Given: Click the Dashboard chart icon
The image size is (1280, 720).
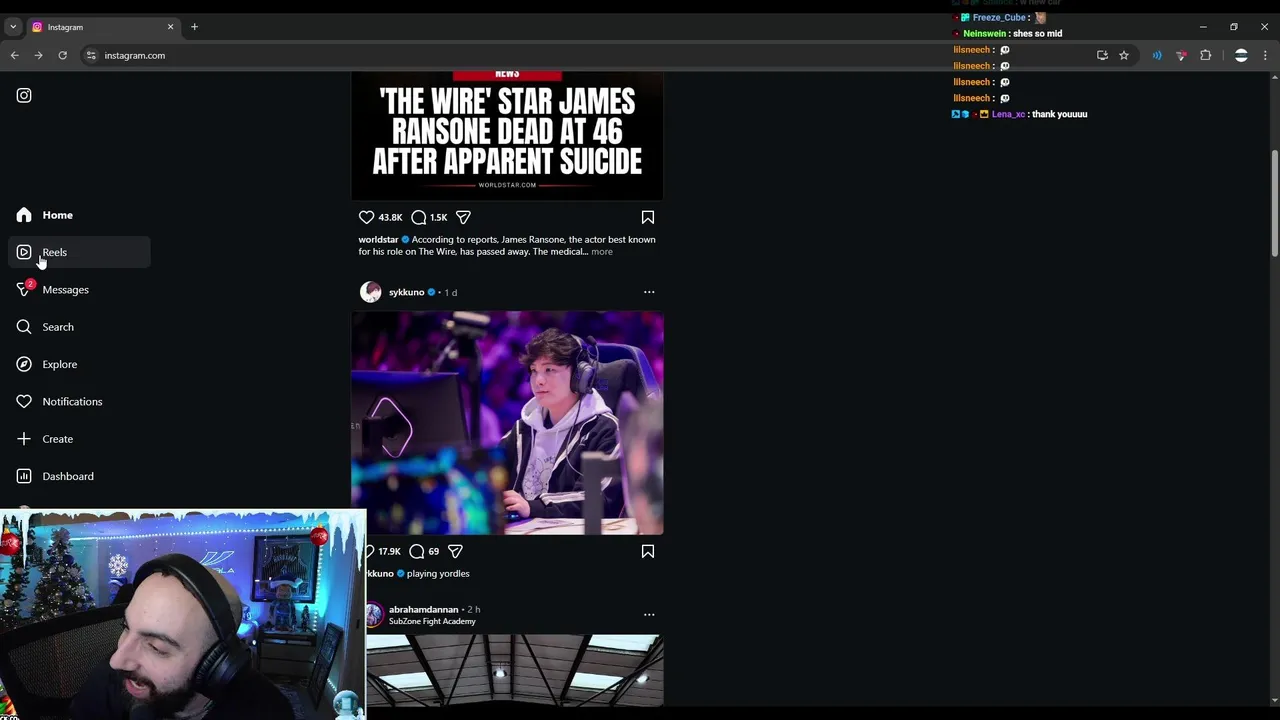Looking at the screenshot, I should [x=24, y=476].
